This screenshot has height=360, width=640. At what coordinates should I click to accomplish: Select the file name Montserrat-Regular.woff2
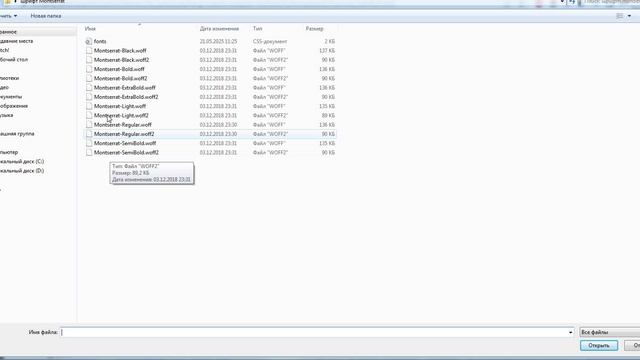tap(124, 134)
